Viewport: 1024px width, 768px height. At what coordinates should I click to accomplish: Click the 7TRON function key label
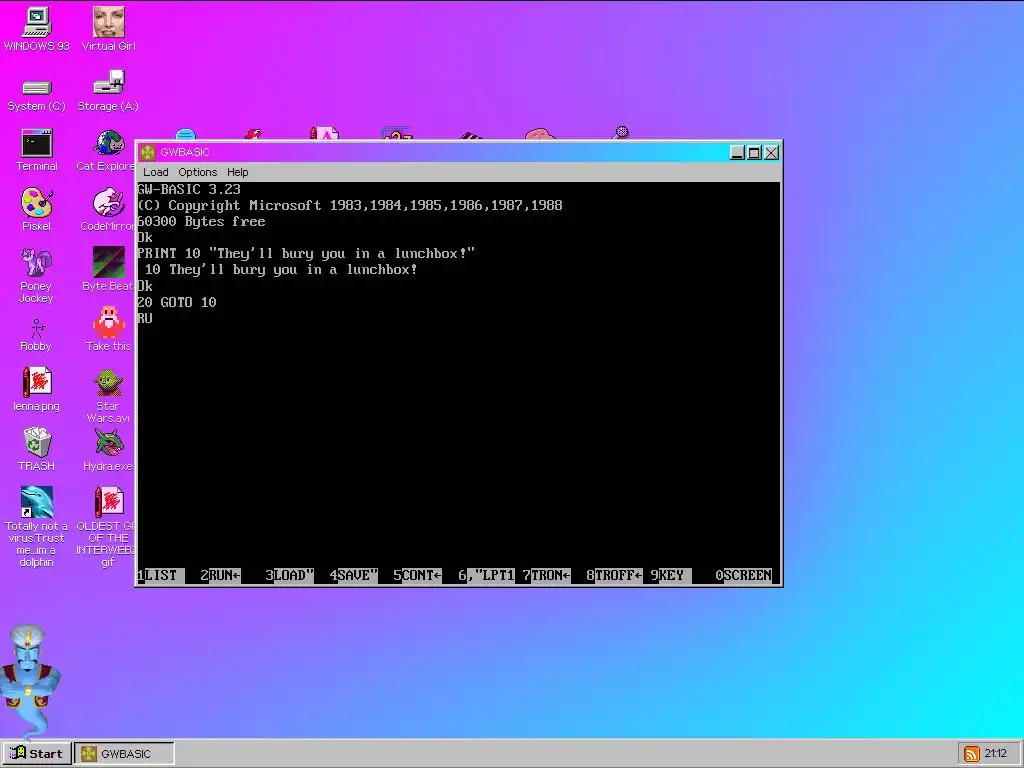[x=546, y=575]
